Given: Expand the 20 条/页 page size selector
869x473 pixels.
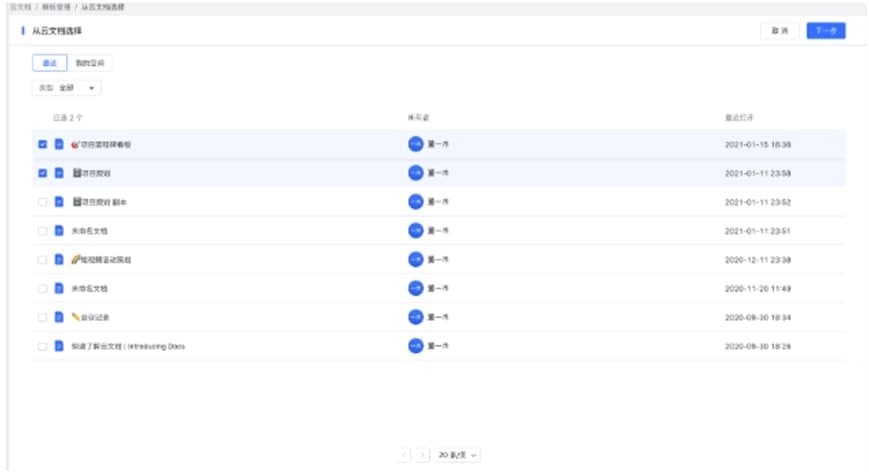Looking at the screenshot, I should tap(458, 455).
